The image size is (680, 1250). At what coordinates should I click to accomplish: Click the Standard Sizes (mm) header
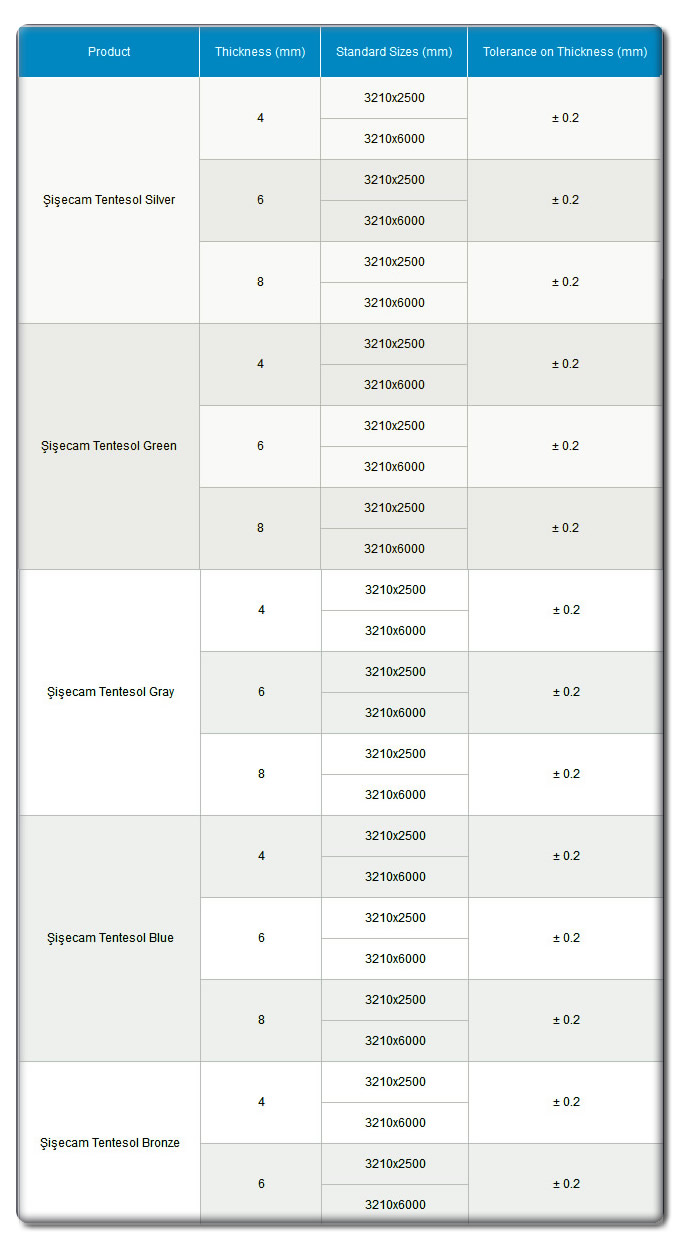(394, 52)
